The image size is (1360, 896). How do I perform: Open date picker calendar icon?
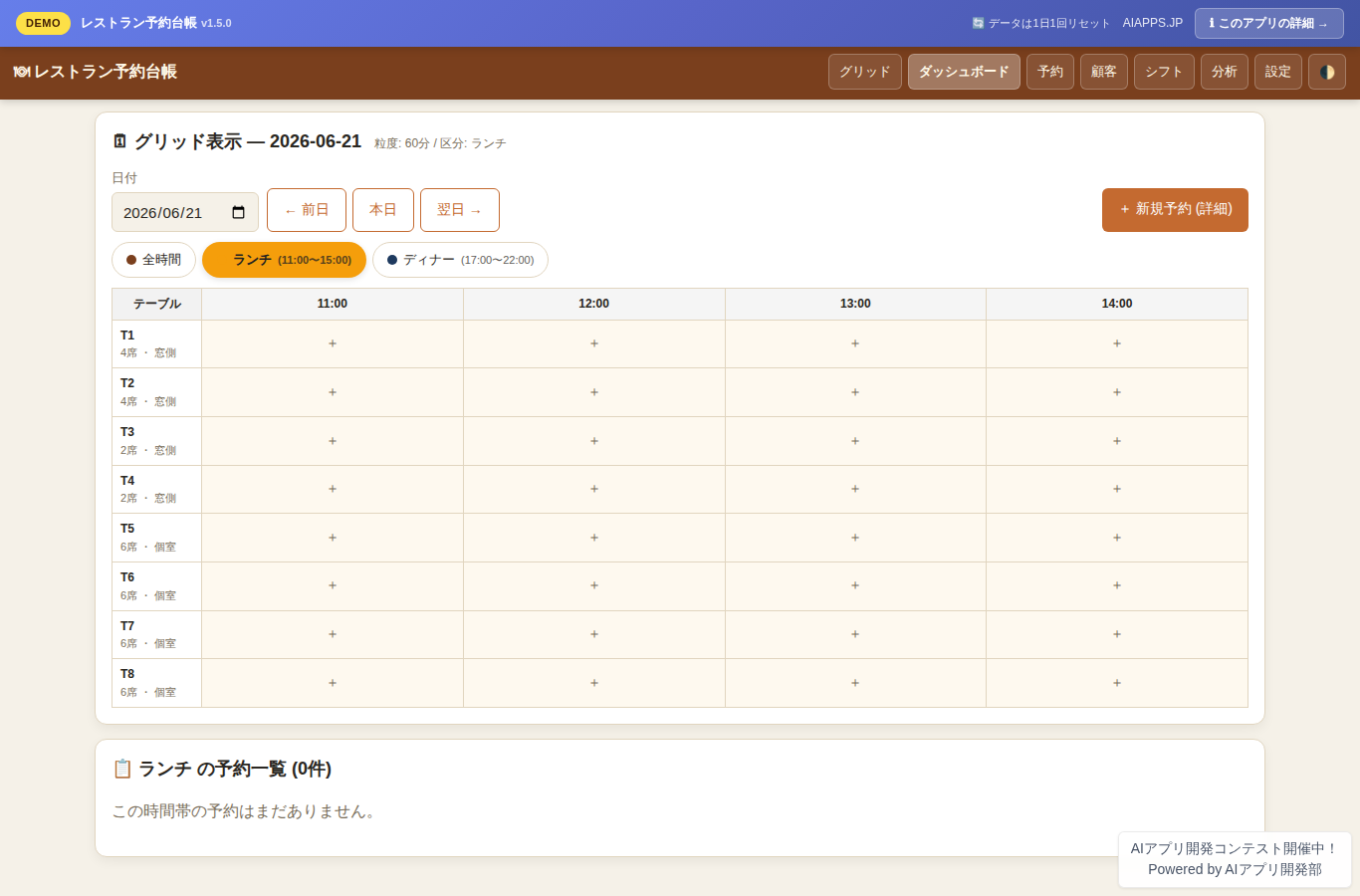tap(238, 212)
